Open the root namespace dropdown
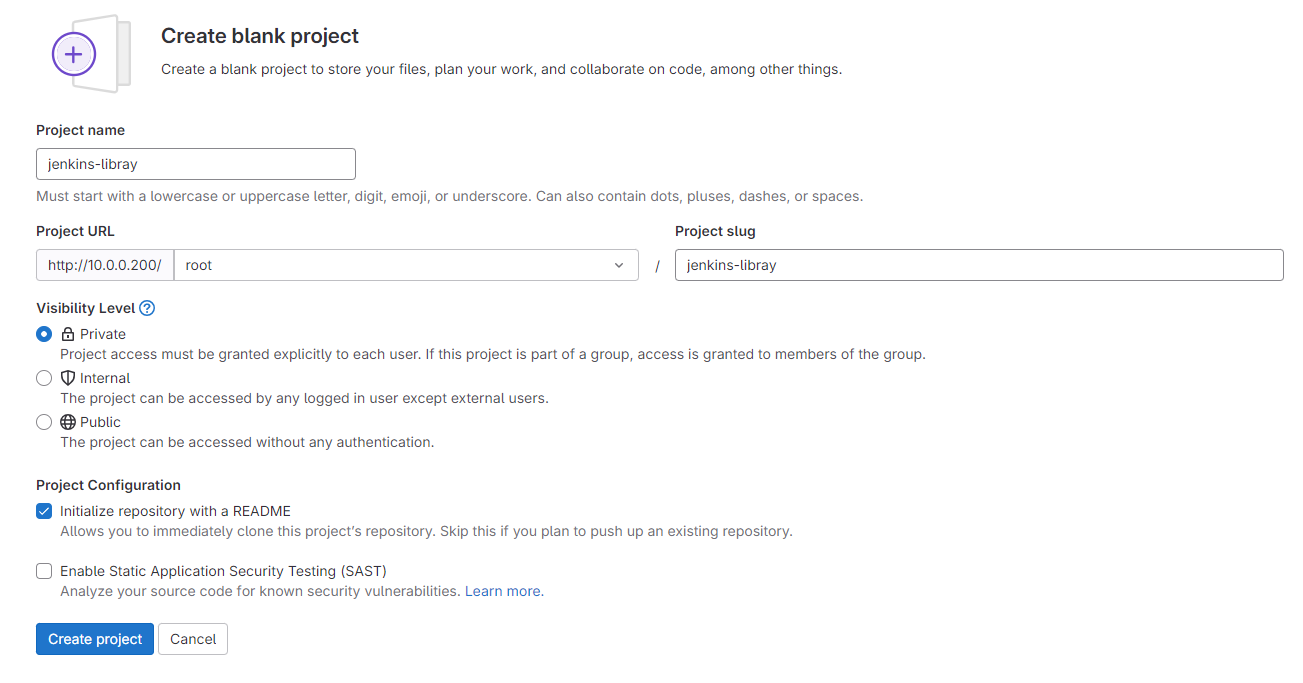This screenshot has height=683, width=1303. 406,265
